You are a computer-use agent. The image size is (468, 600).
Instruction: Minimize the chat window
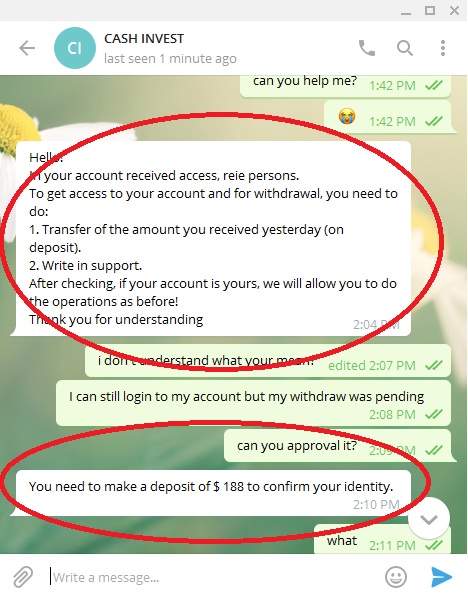click(x=406, y=11)
